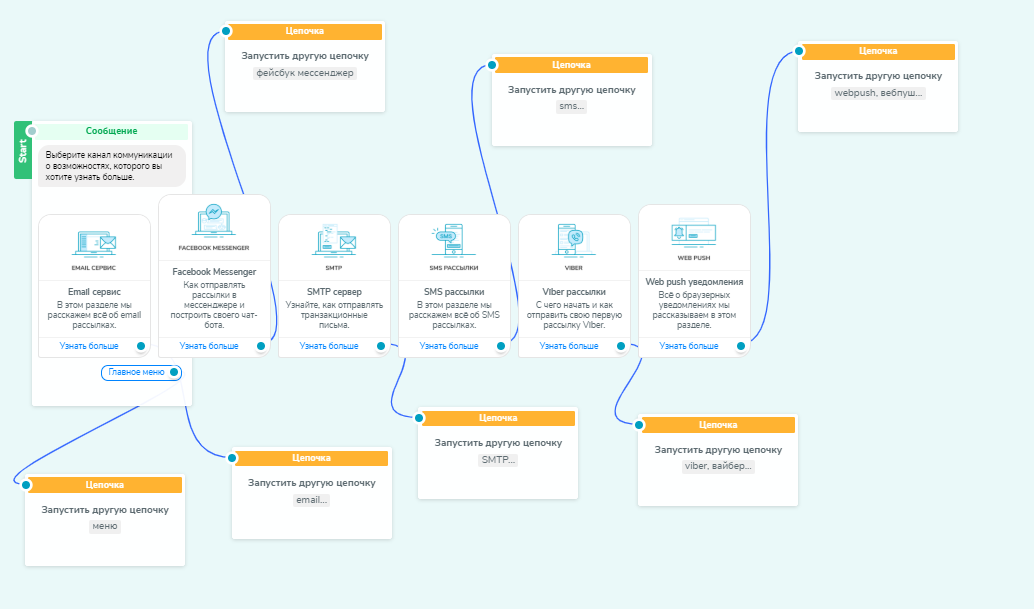
Task: Click the Web push уведомления card title
Action: pos(694,281)
